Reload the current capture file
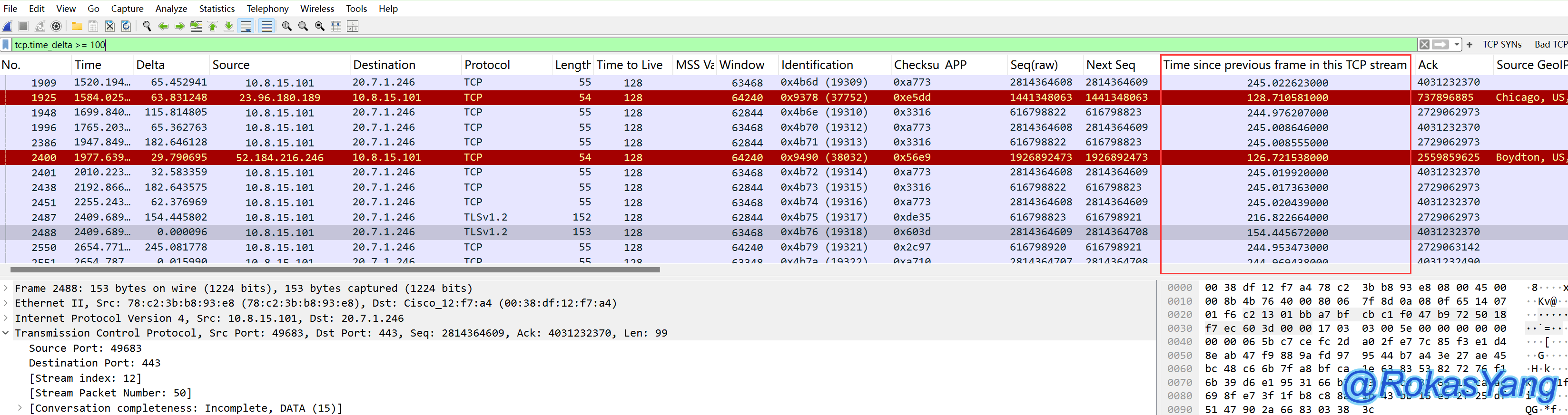This screenshot has height=415, width=1568. coord(126,26)
